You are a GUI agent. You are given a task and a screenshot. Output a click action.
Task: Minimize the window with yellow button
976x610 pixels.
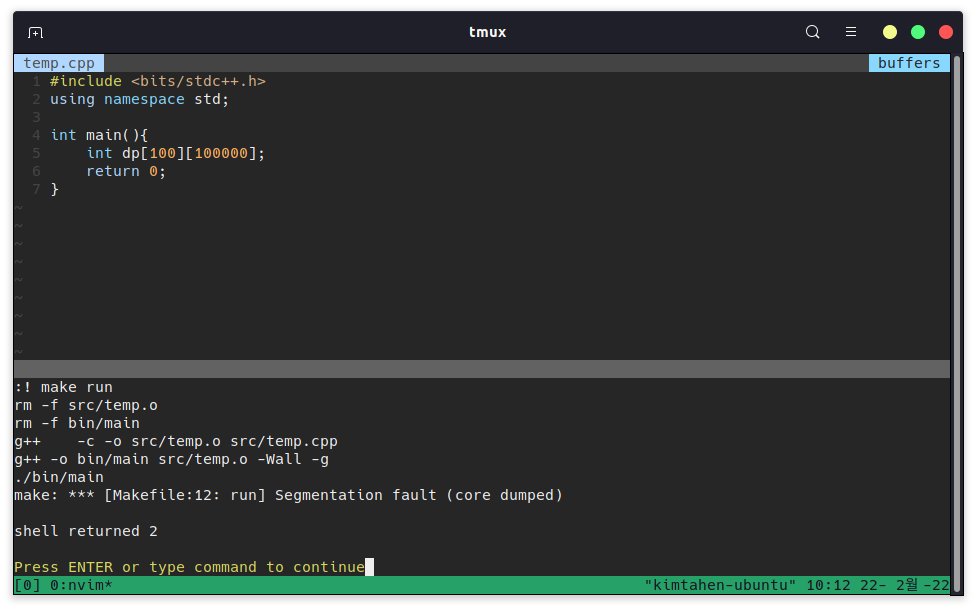tap(889, 32)
